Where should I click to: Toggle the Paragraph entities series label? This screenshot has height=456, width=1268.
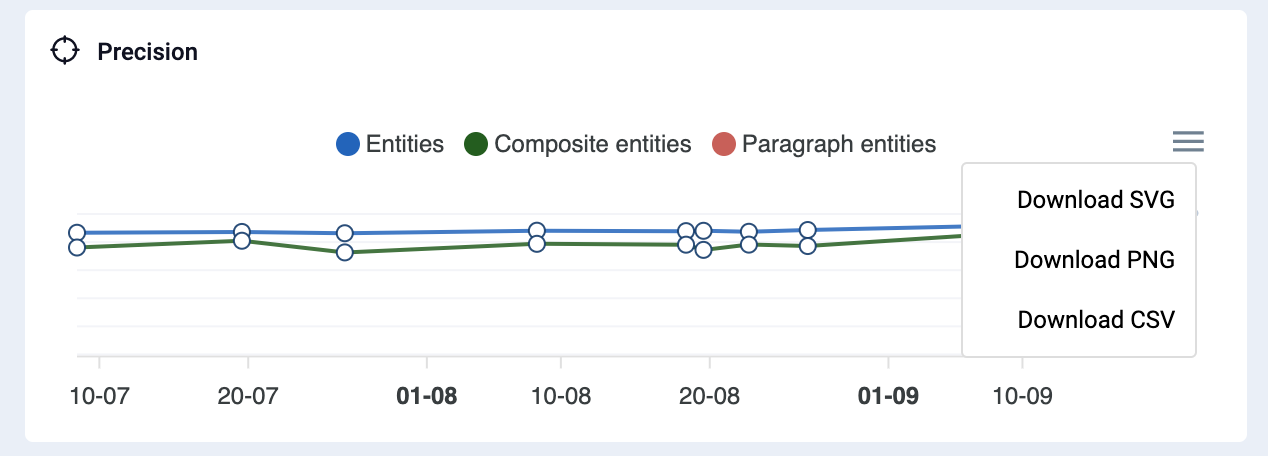point(839,144)
